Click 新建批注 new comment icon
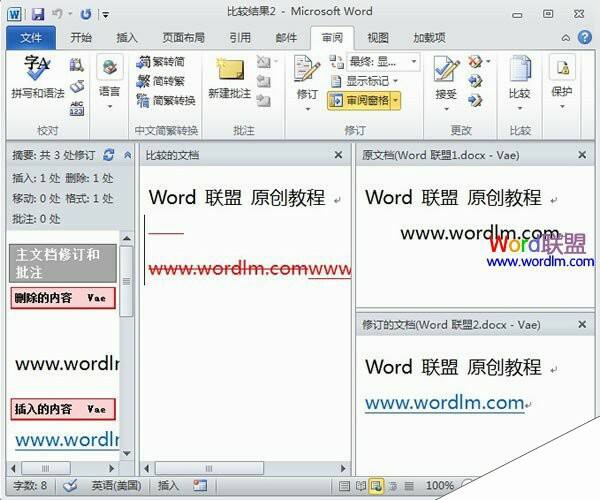The width and height of the screenshot is (600, 500). (230, 78)
